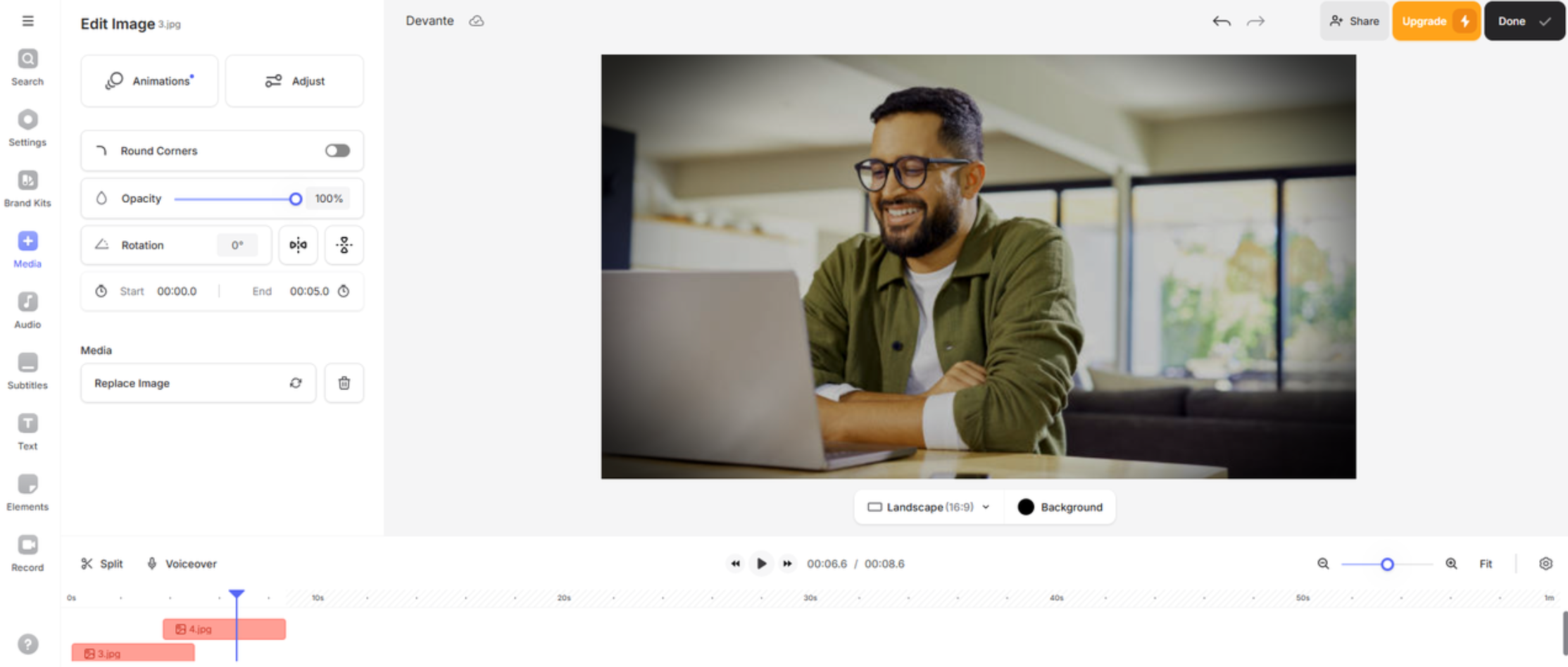Play the video preview
The height and width of the screenshot is (667, 1568).
pyautogui.click(x=761, y=563)
